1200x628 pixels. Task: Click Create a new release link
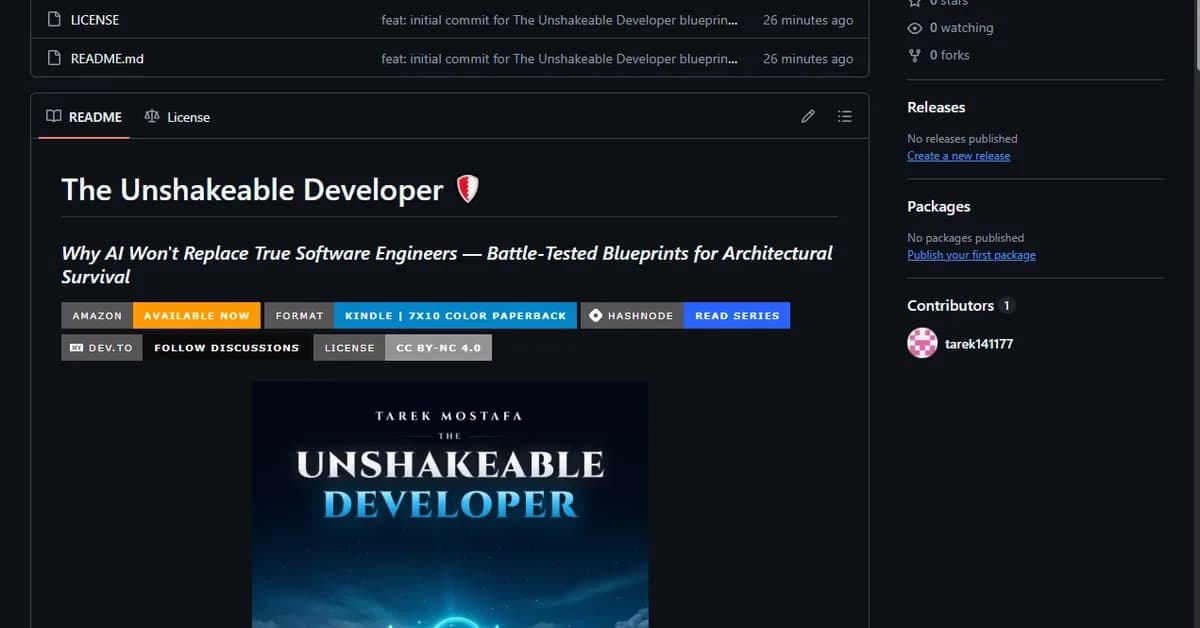click(958, 156)
